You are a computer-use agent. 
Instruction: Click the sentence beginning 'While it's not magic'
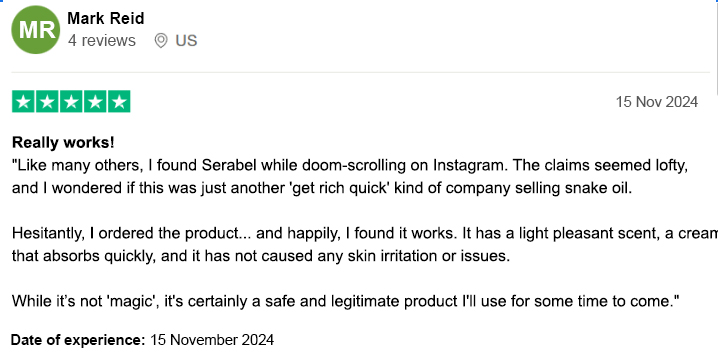pyautogui.click(x=346, y=301)
